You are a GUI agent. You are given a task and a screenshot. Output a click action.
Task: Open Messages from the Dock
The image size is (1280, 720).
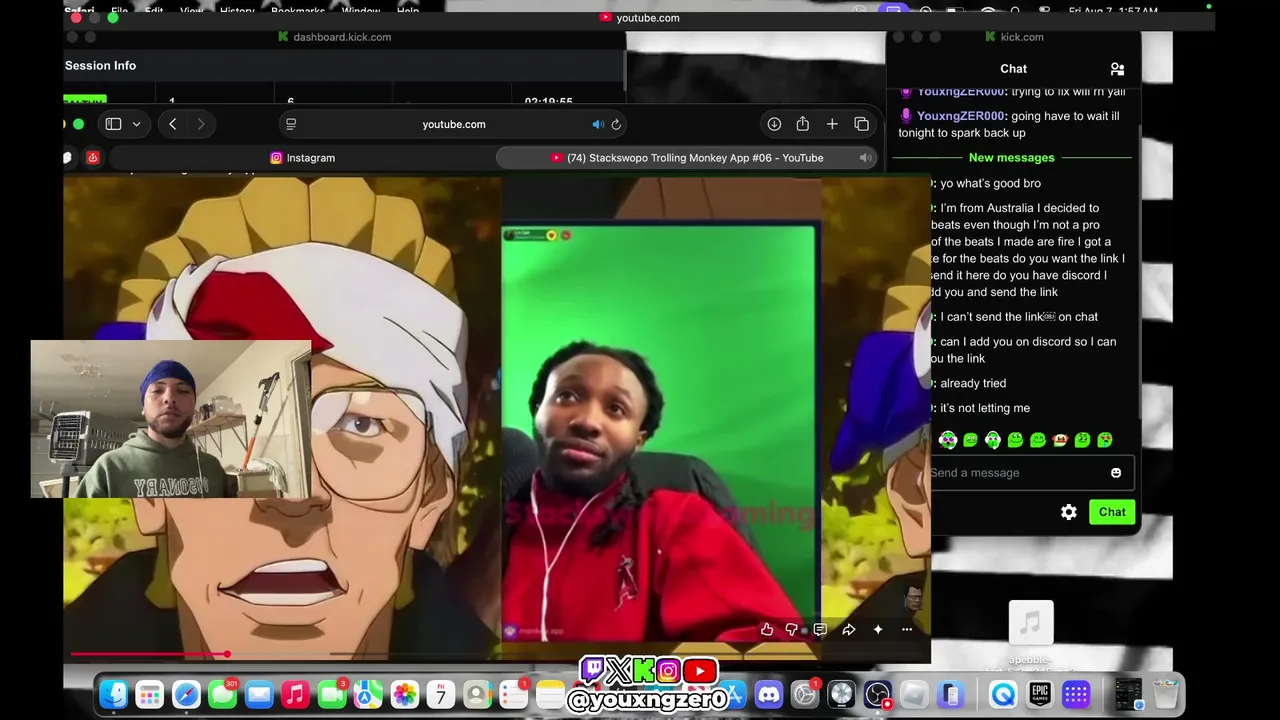pos(222,694)
